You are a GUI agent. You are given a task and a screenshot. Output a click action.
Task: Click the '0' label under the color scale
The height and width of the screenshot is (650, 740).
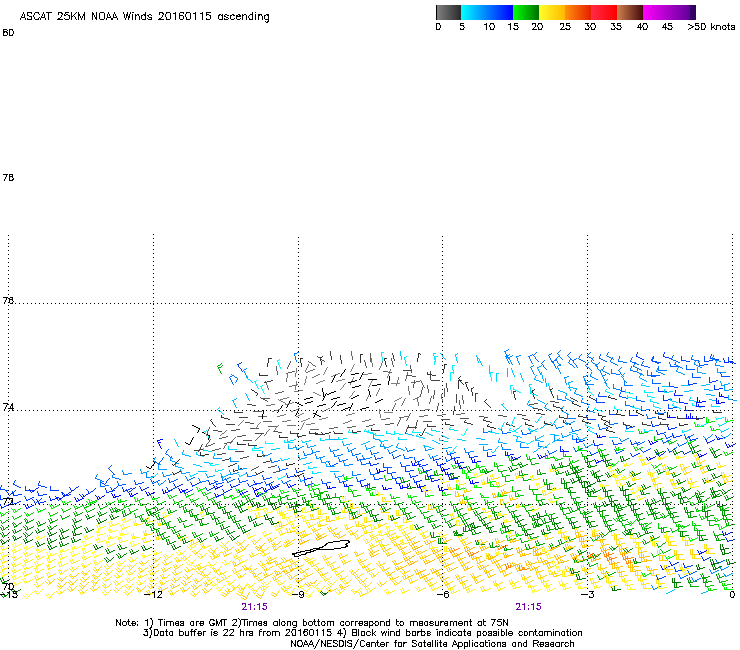438,27
